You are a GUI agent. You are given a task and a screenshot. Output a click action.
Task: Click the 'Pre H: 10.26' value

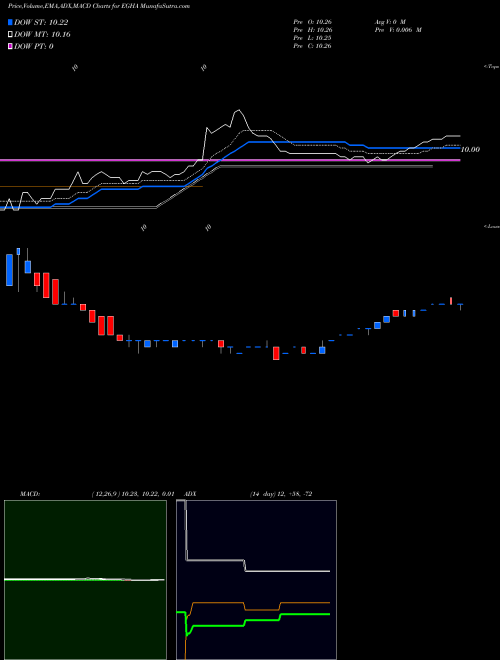pyautogui.click(x=312, y=30)
